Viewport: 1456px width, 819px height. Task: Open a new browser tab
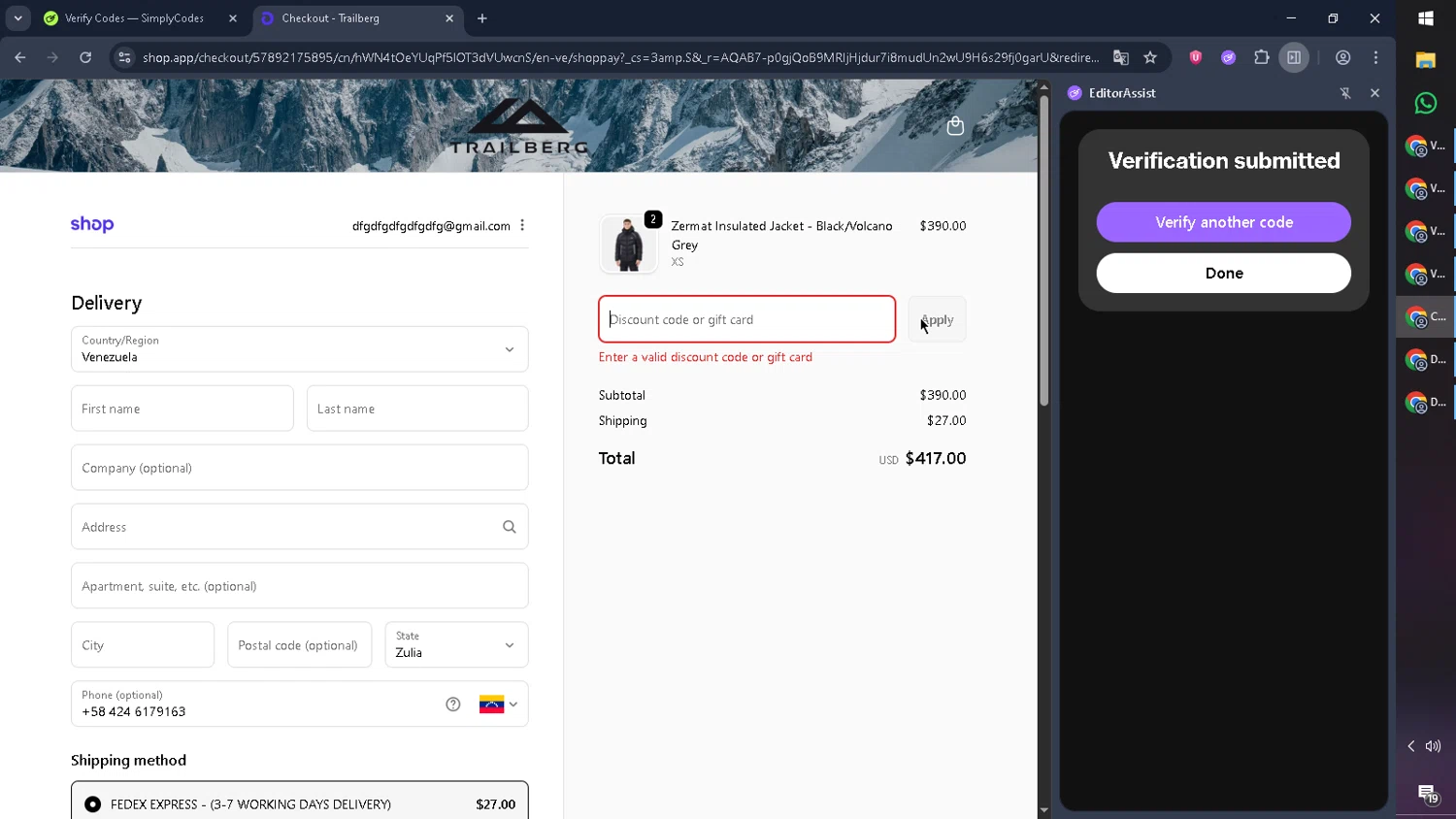(x=482, y=18)
